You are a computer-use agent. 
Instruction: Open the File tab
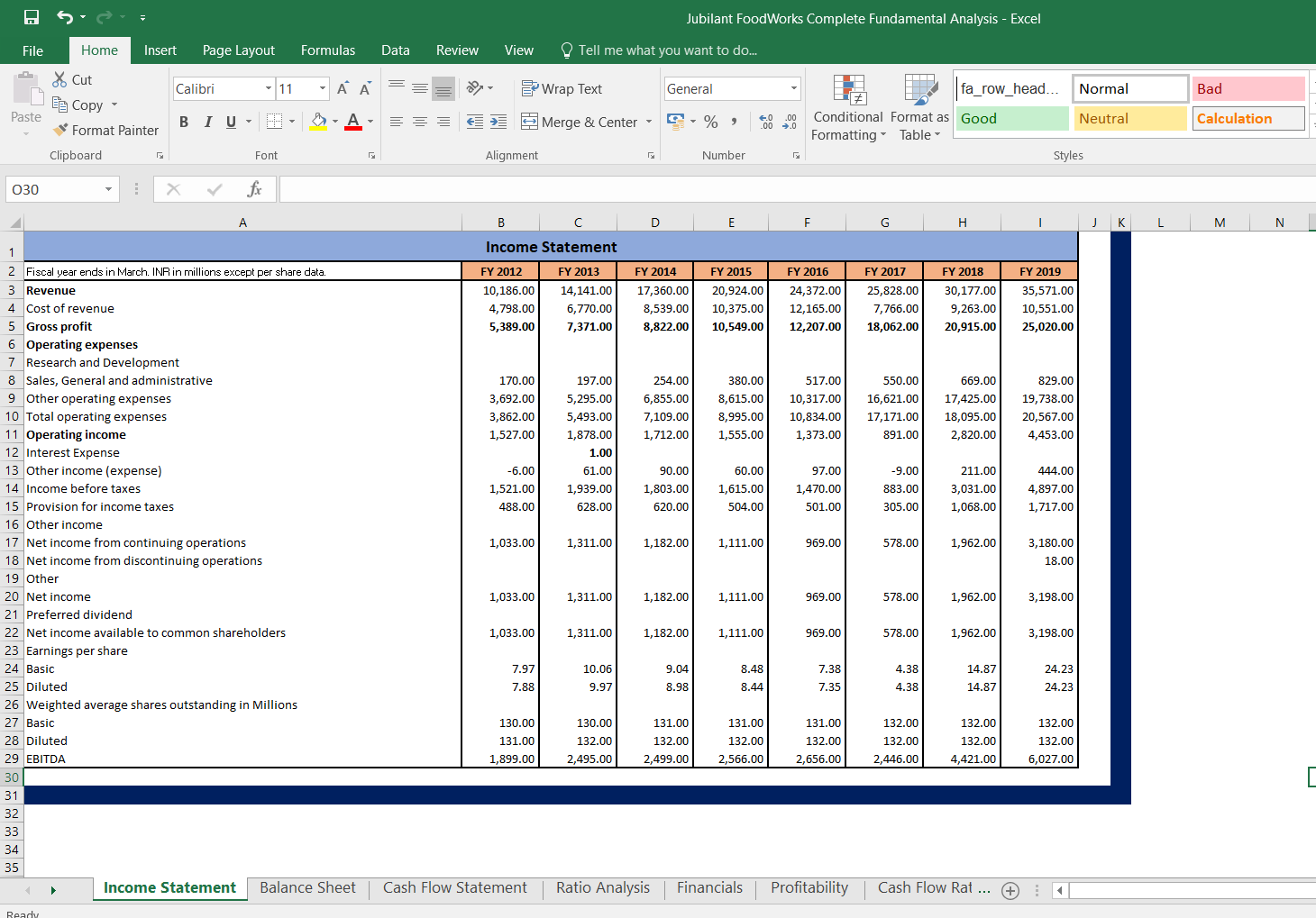click(33, 50)
